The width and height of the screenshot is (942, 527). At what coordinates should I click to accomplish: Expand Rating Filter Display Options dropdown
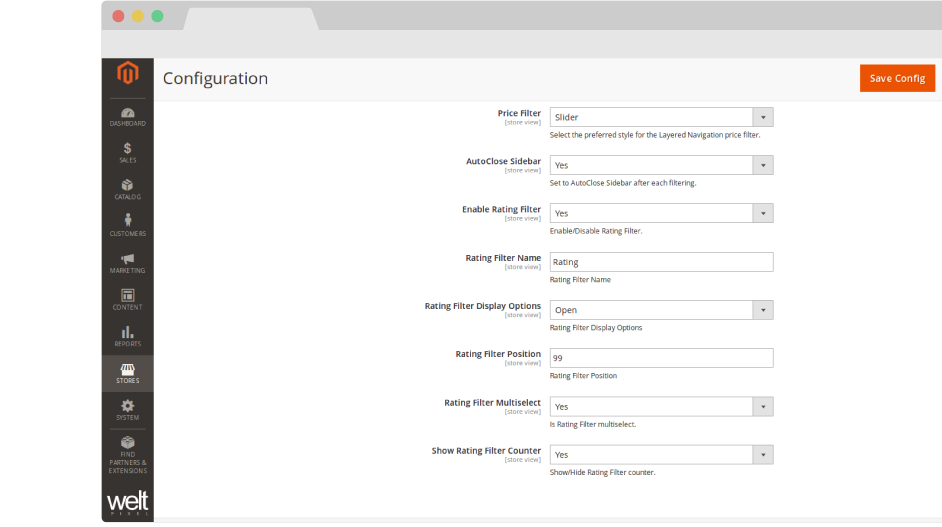tap(661, 310)
